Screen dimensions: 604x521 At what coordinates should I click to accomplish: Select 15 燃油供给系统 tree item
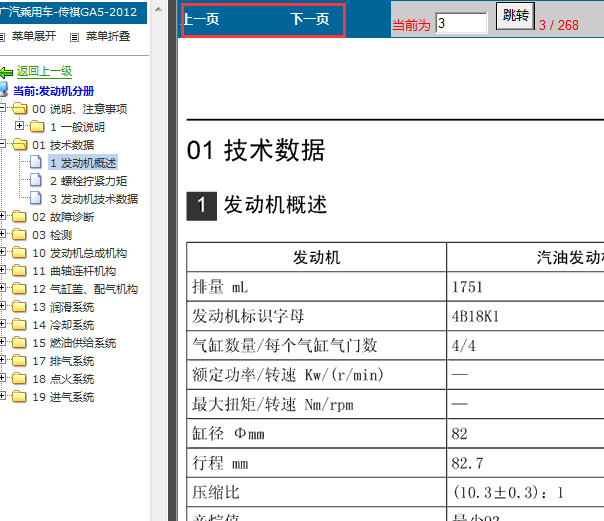(74, 343)
